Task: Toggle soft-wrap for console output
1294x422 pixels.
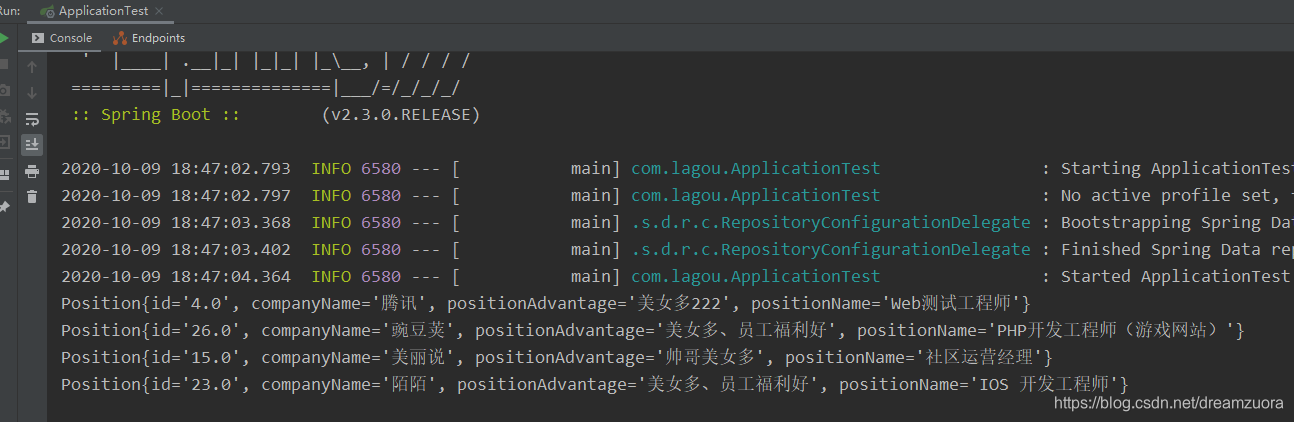Action: pyautogui.click(x=32, y=119)
